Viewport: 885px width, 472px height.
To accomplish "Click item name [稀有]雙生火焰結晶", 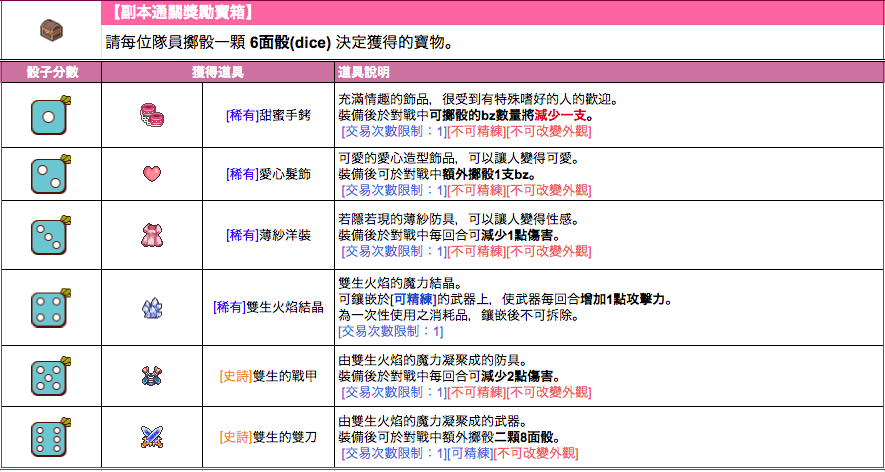I will pyautogui.click(x=268, y=308).
